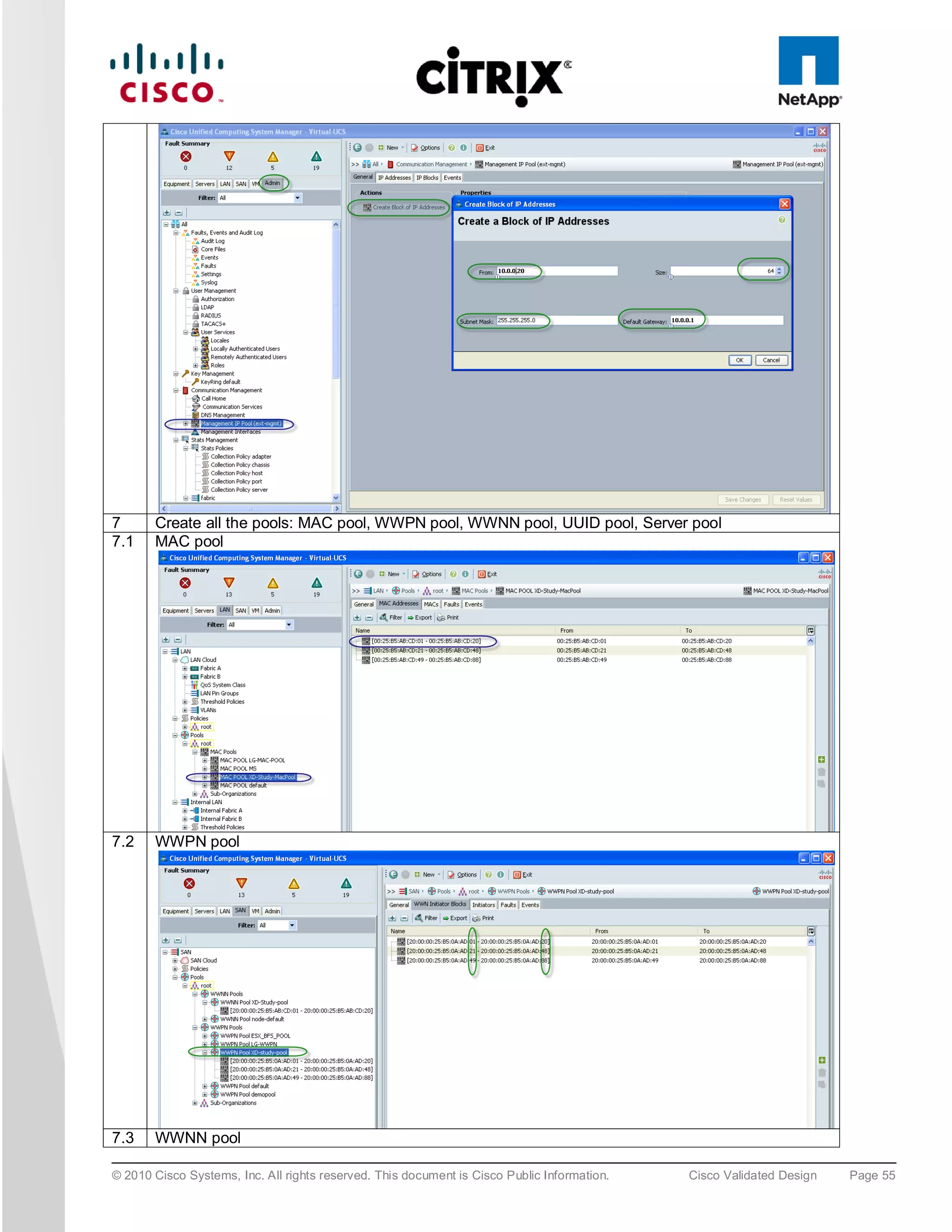Select the MACs tab in MAC pool window
This screenshot has height=1232, width=952.
[x=431, y=604]
